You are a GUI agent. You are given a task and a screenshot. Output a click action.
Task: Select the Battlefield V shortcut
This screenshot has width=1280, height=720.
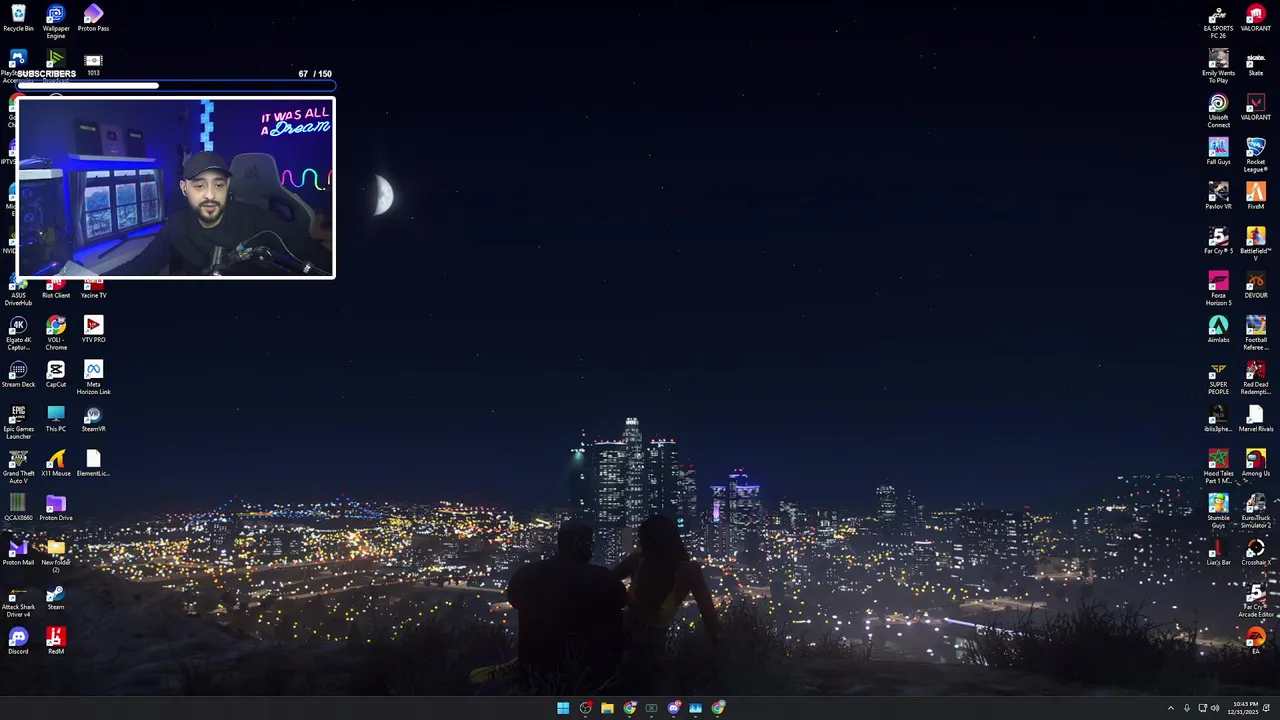click(1256, 244)
